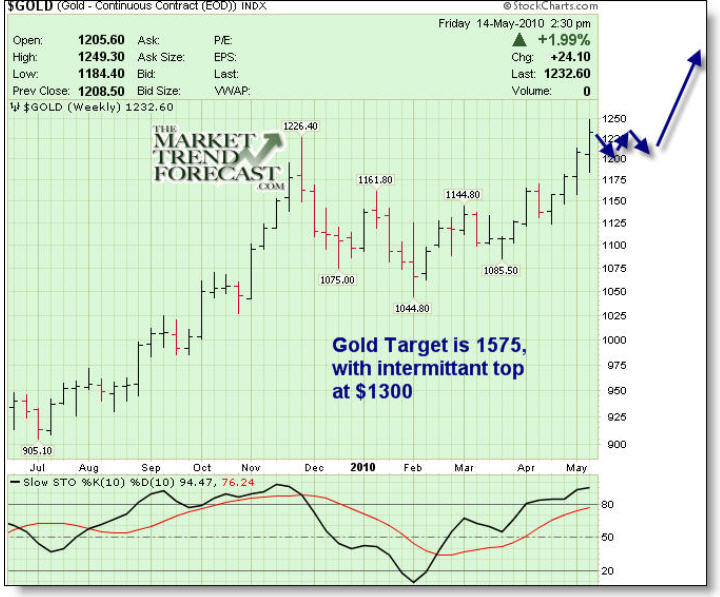This screenshot has width=720, height=597.
Task: Click the Last value 1232.60
Action: point(567,74)
